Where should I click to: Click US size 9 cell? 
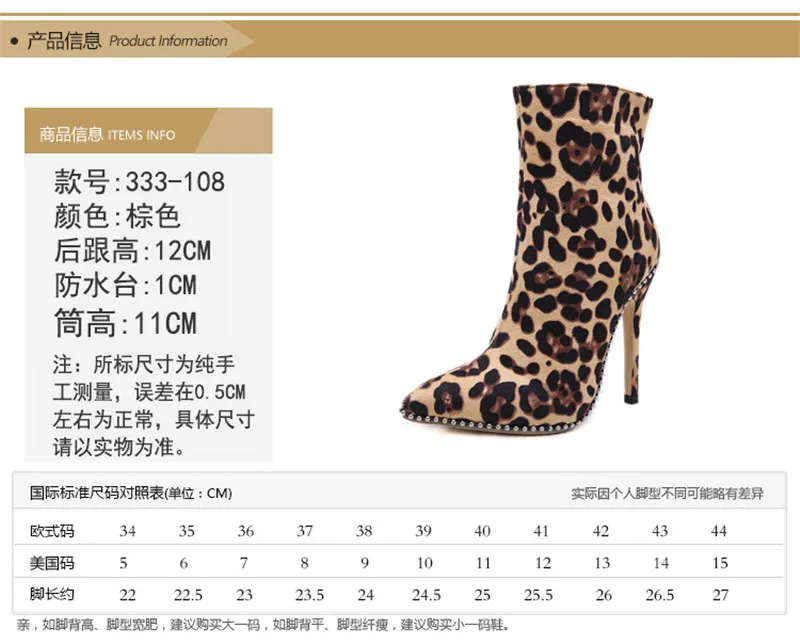(x=364, y=563)
